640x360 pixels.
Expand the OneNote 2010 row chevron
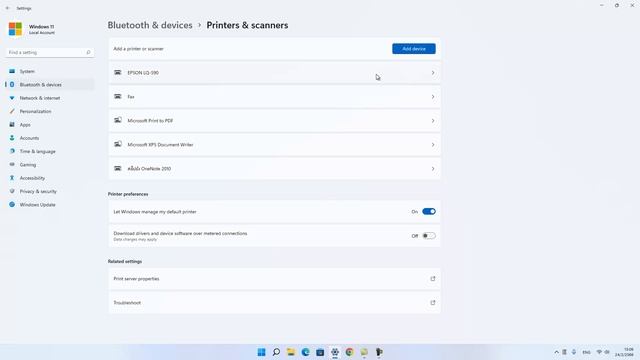(x=433, y=169)
